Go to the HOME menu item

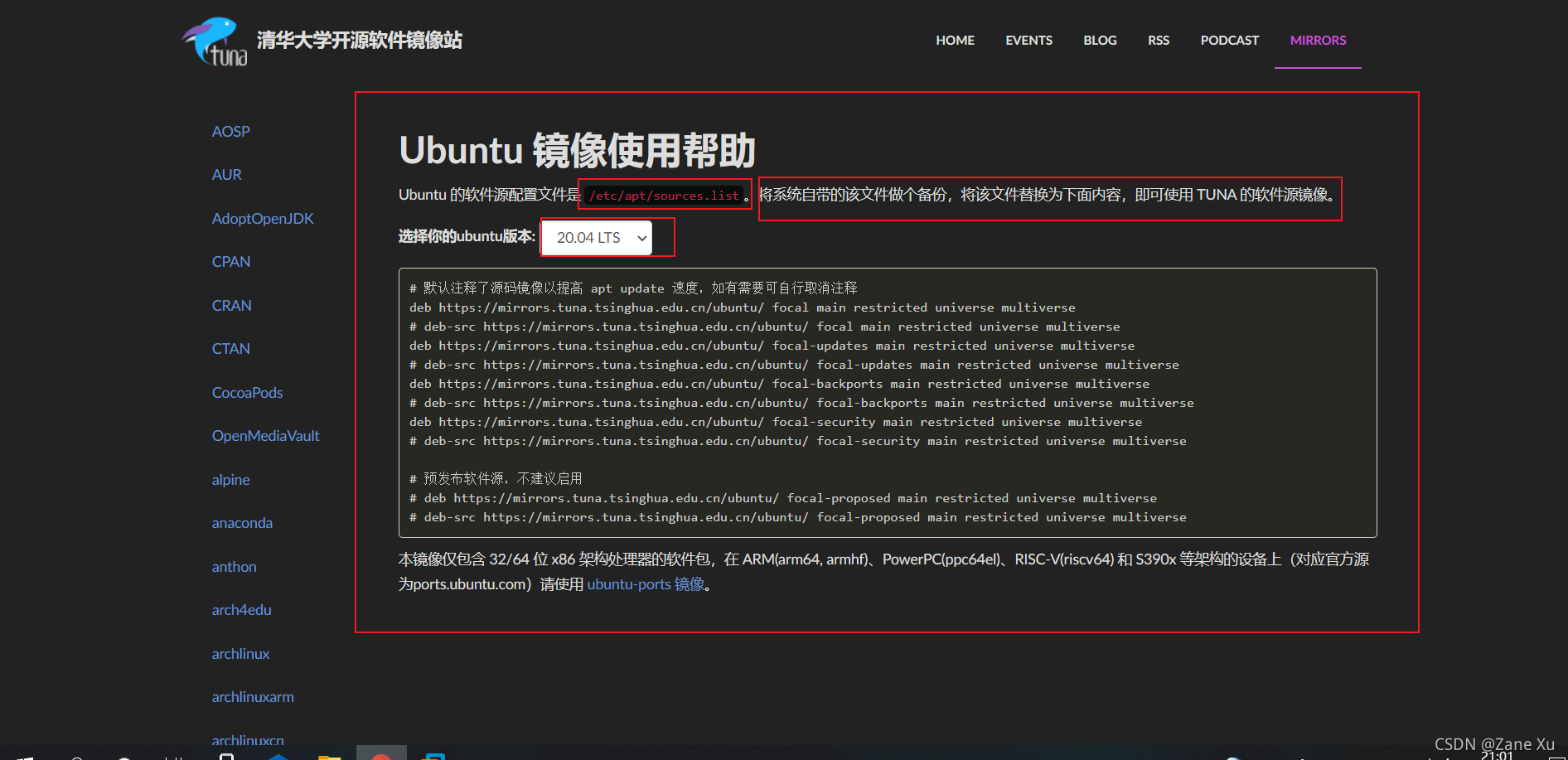click(x=955, y=40)
